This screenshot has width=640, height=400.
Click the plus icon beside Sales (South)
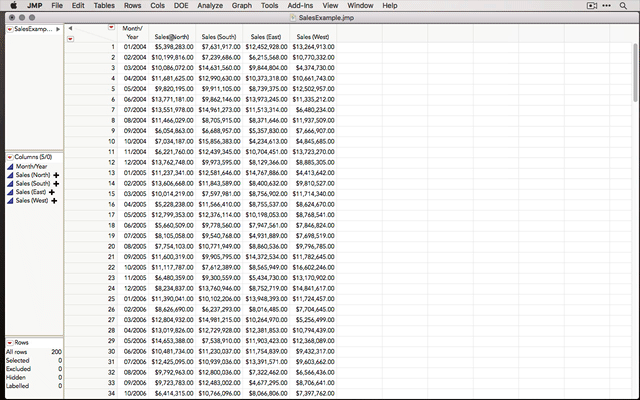[56, 184]
